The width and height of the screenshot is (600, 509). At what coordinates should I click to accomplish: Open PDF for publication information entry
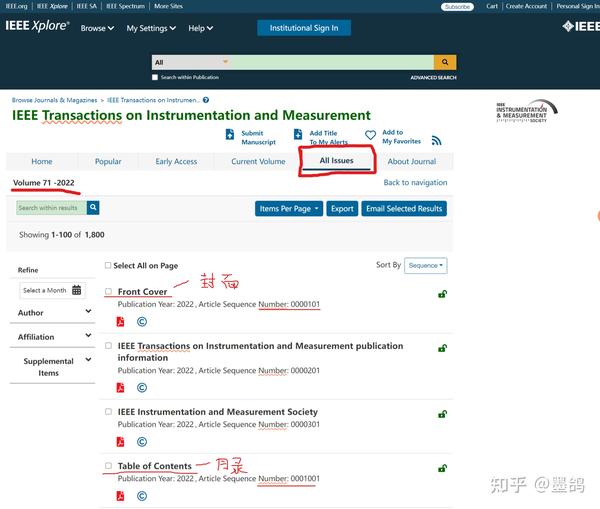(121, 388)
